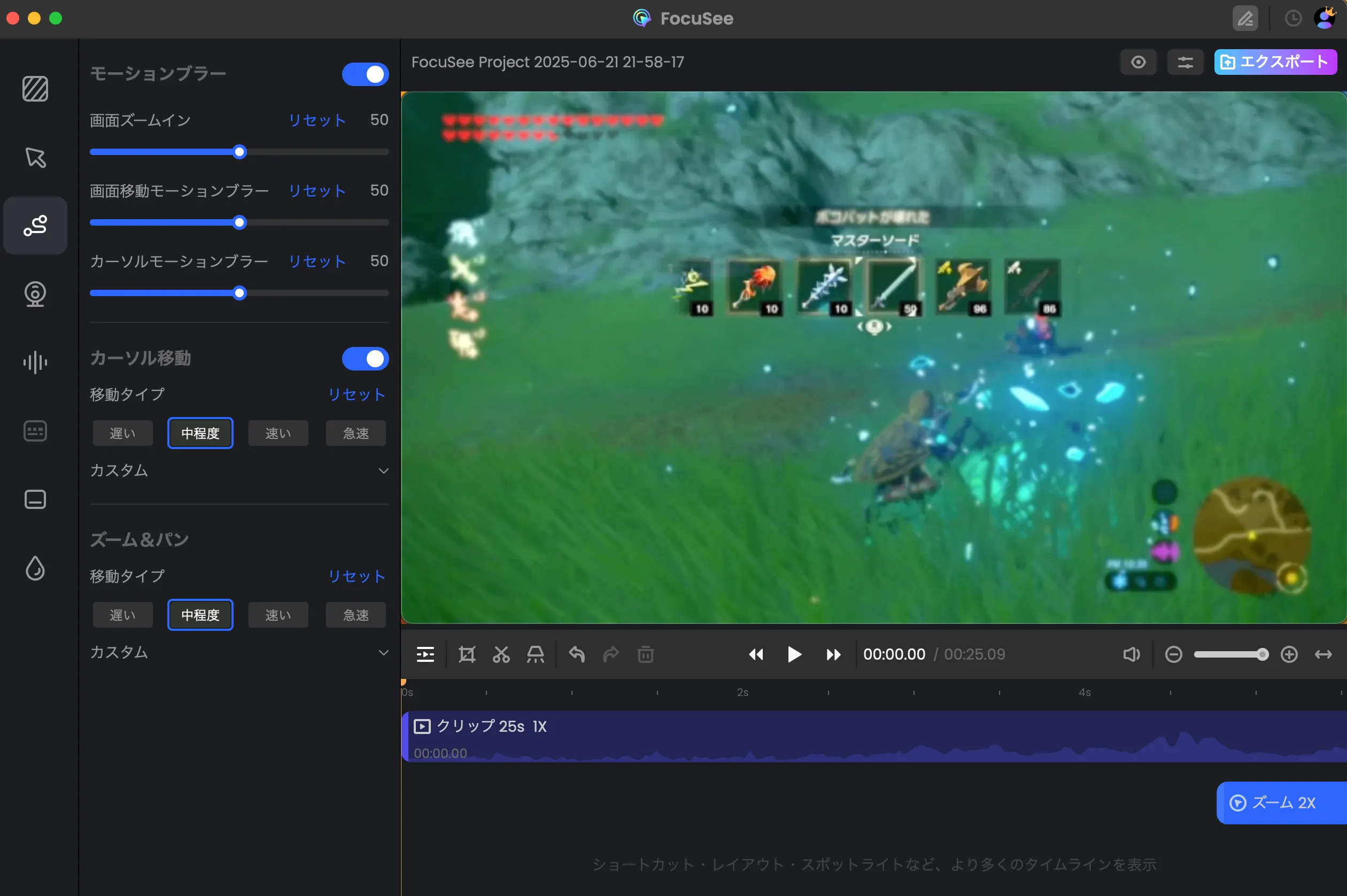Open the cursor settings sidebar icon
The image size is (1347, 896).
(35, 157)
